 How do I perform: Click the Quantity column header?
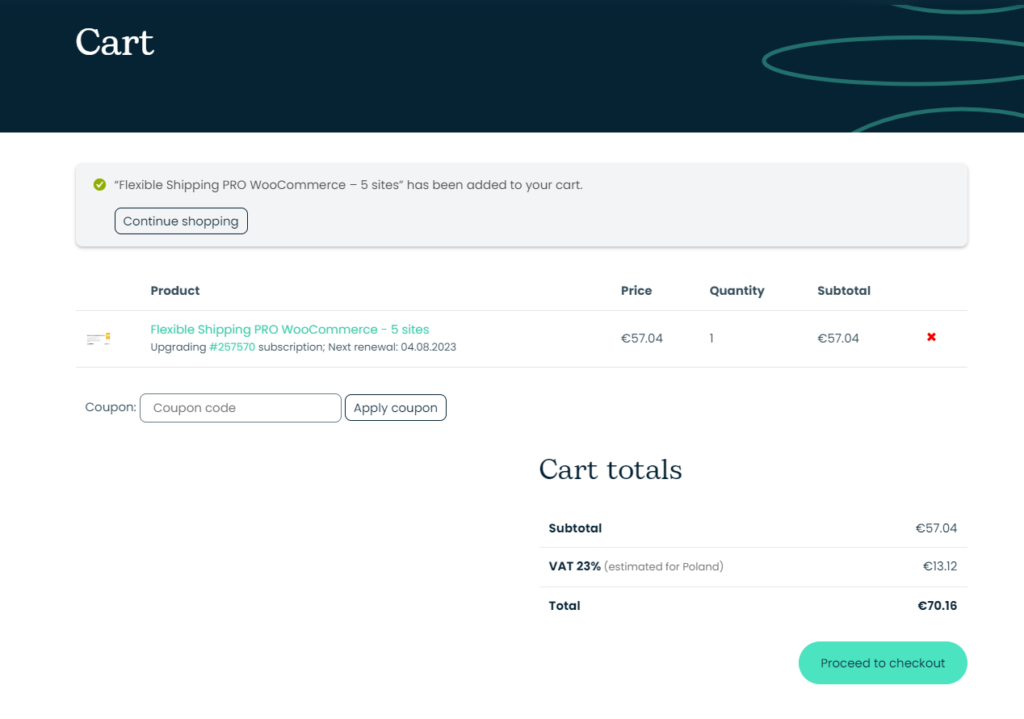point(737,291)
